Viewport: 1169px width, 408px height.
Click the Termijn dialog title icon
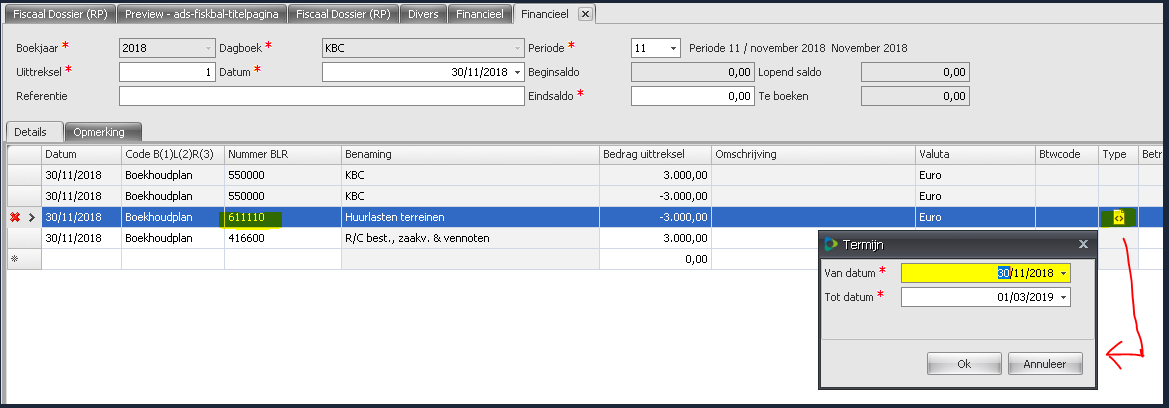tap(830, 244)
